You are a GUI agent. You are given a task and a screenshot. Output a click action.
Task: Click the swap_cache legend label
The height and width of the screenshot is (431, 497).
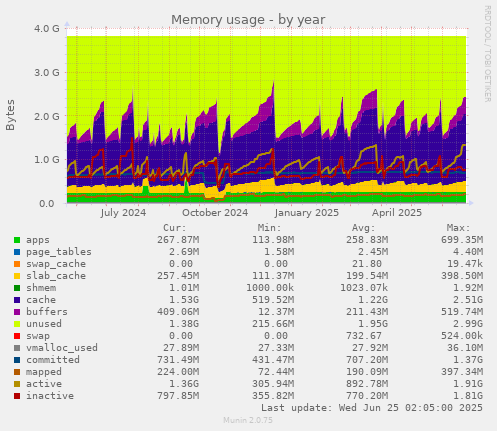(56, 264)
